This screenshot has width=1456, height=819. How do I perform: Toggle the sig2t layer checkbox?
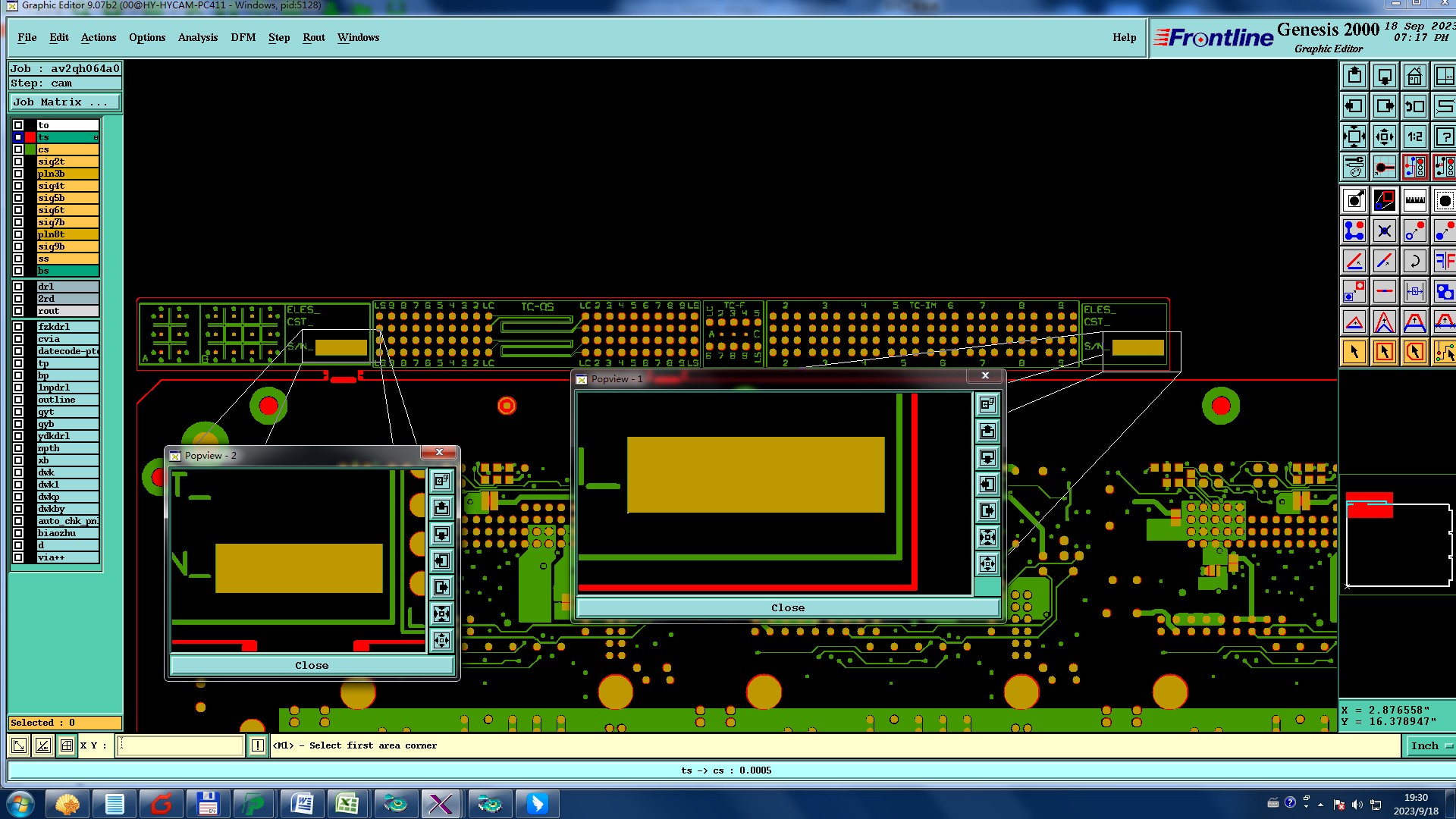[x=18, y=162]
